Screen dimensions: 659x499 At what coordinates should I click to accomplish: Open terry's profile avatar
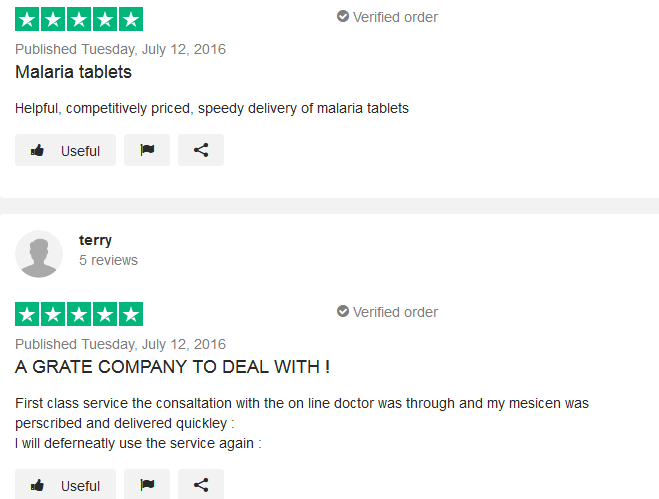pos(39,254)
